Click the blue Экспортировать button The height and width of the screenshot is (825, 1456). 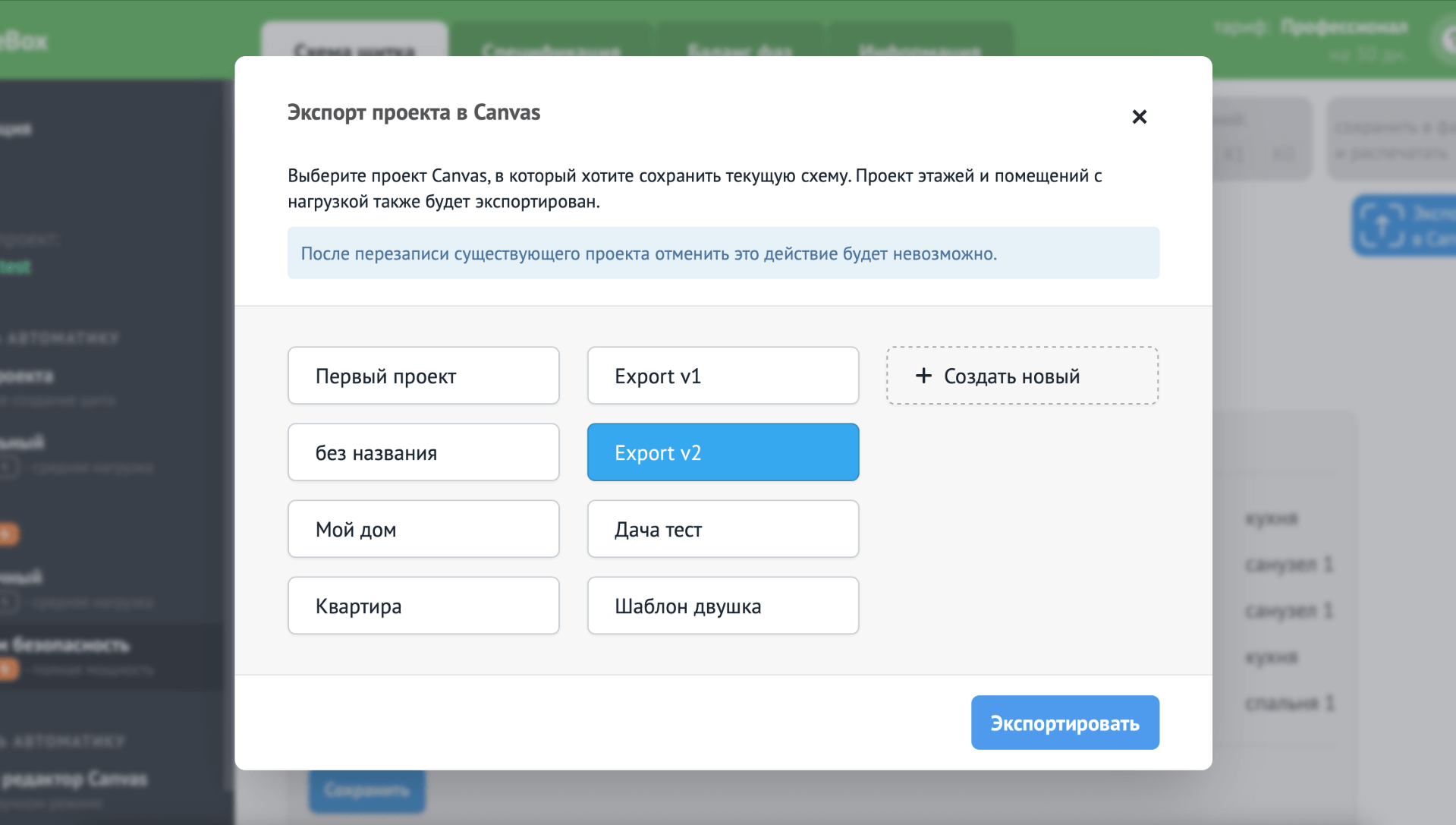click(1064, 723)
